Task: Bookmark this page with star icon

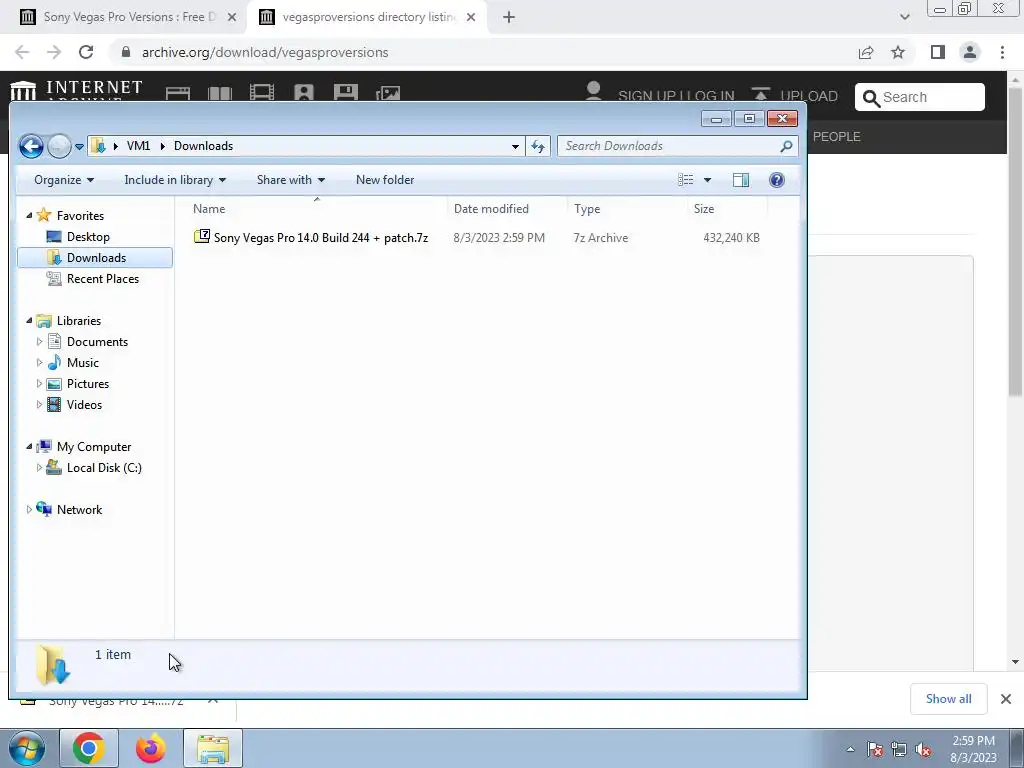Action: click(898, 52)
